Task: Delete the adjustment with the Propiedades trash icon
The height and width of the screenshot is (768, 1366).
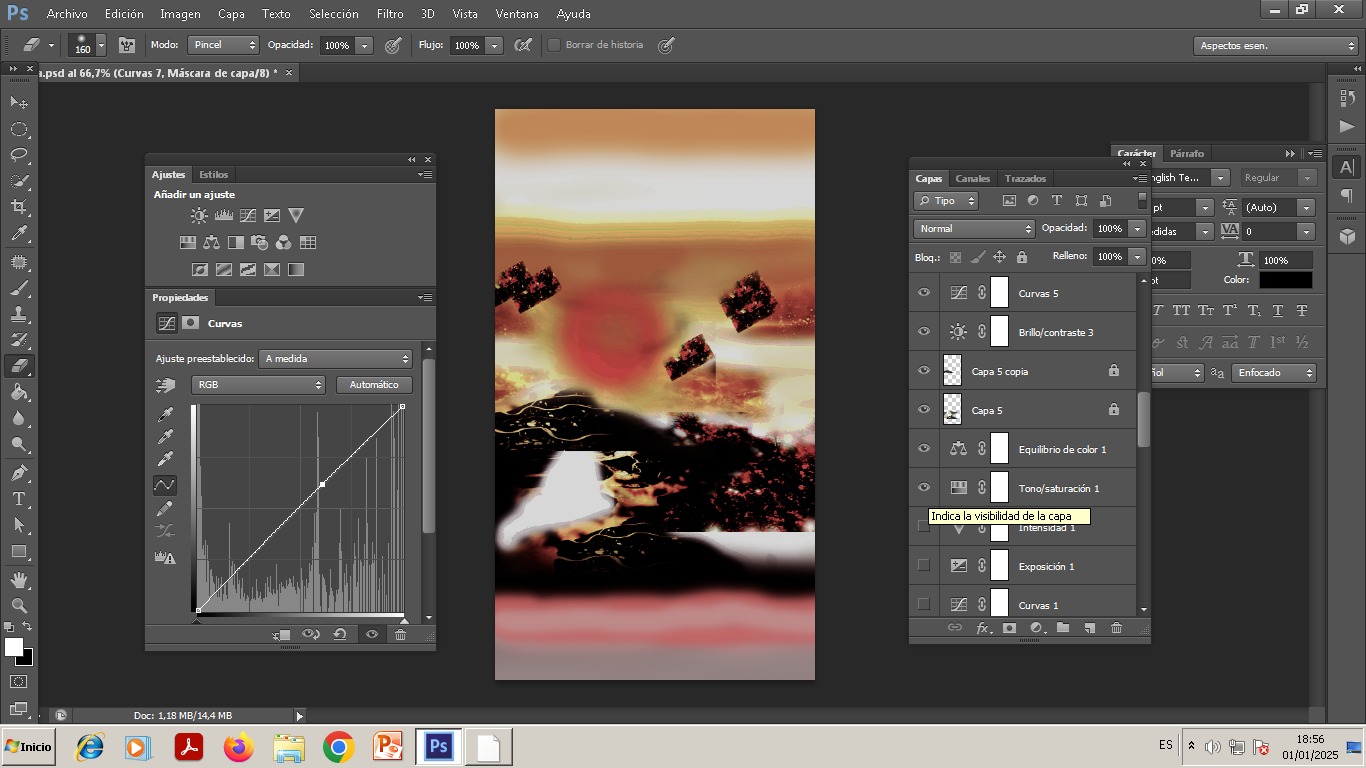Action: (x=400, y=634)
